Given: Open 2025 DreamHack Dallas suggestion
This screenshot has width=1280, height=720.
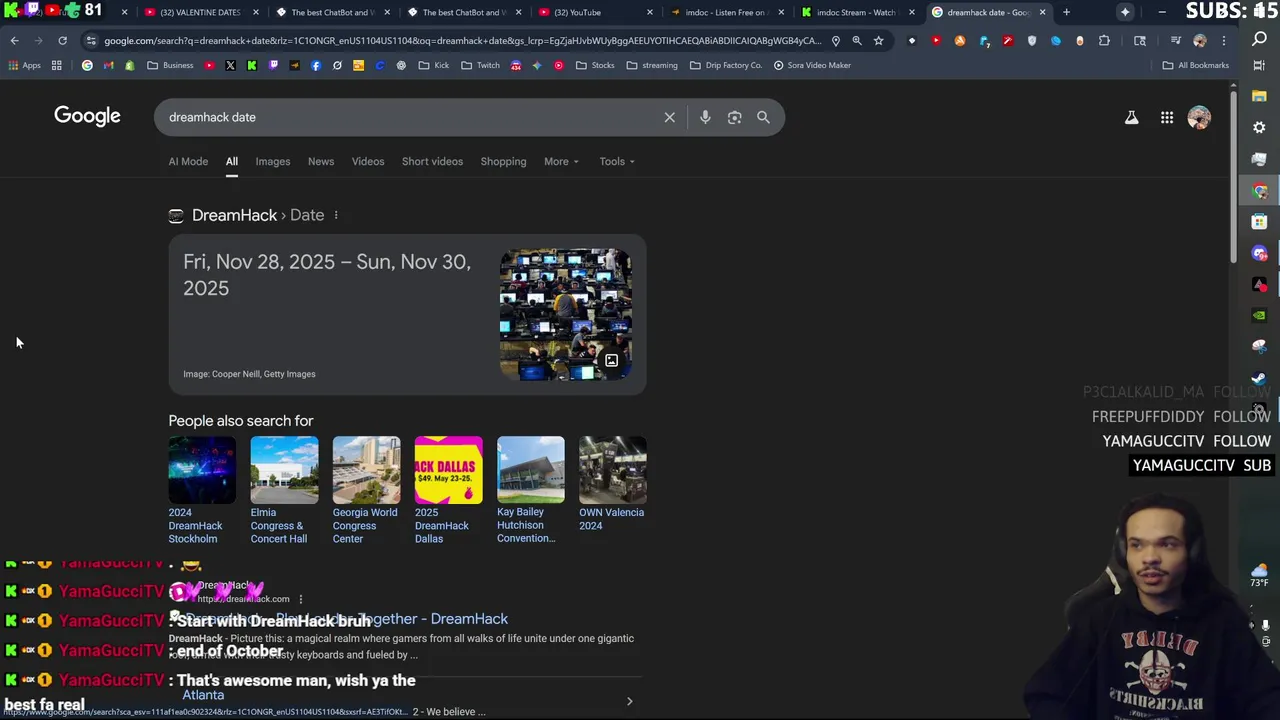Looking at the screenshot, I should click(448, 490).
